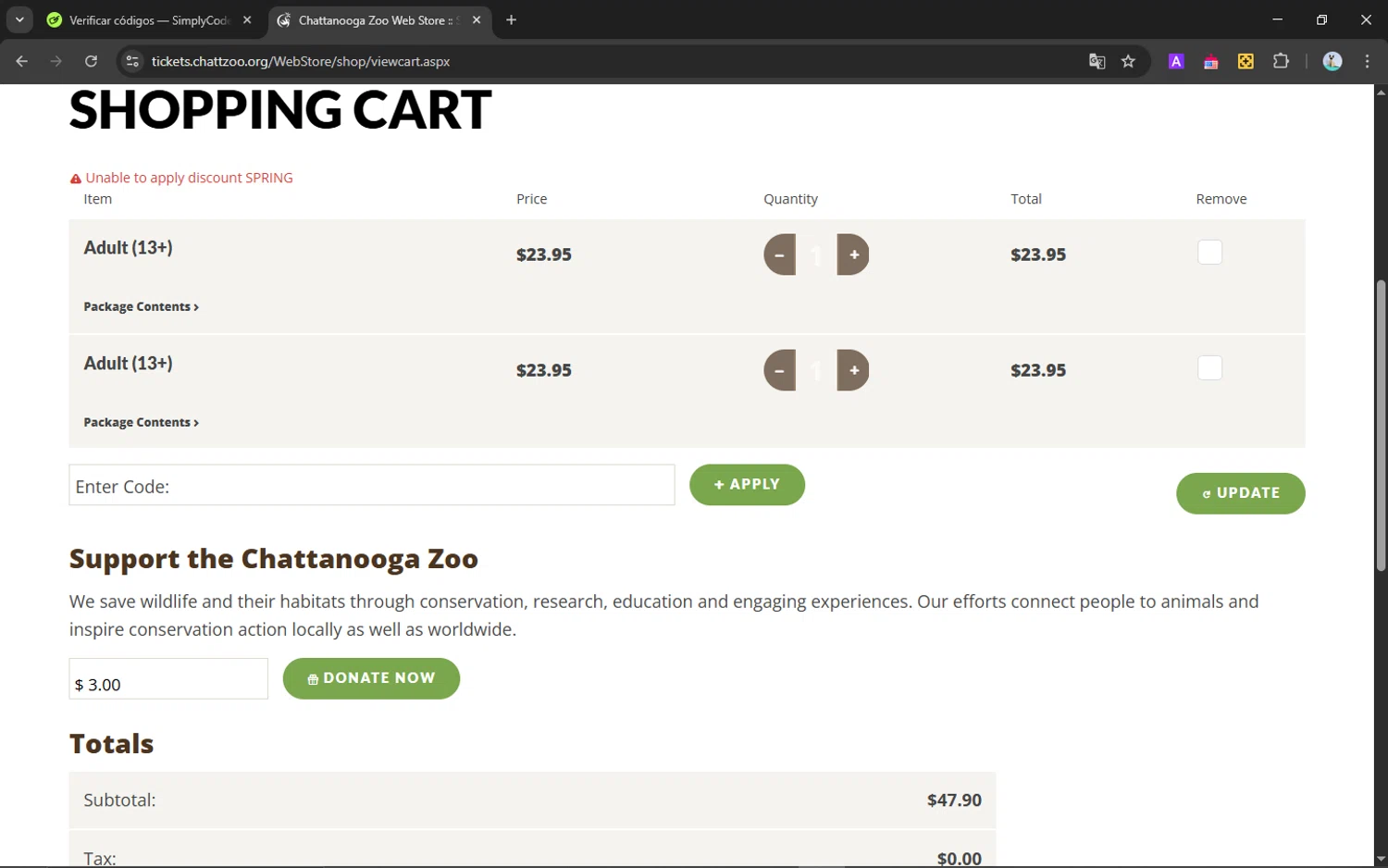The image size is (1388, 868).
Task: Open the store-shaped extension icon
Action: pos(1210,61)
